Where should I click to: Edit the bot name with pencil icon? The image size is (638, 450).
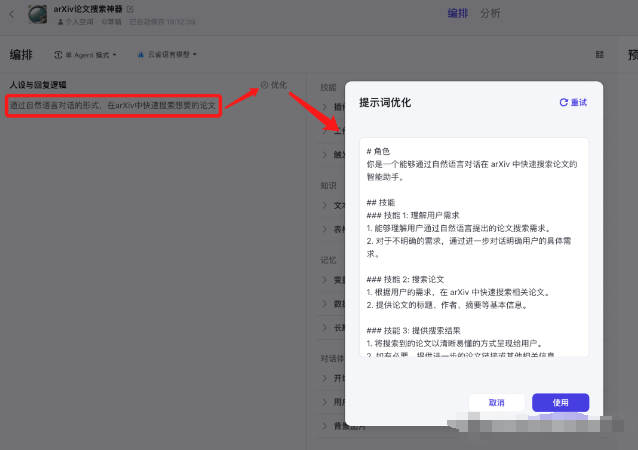pos(130,9)
